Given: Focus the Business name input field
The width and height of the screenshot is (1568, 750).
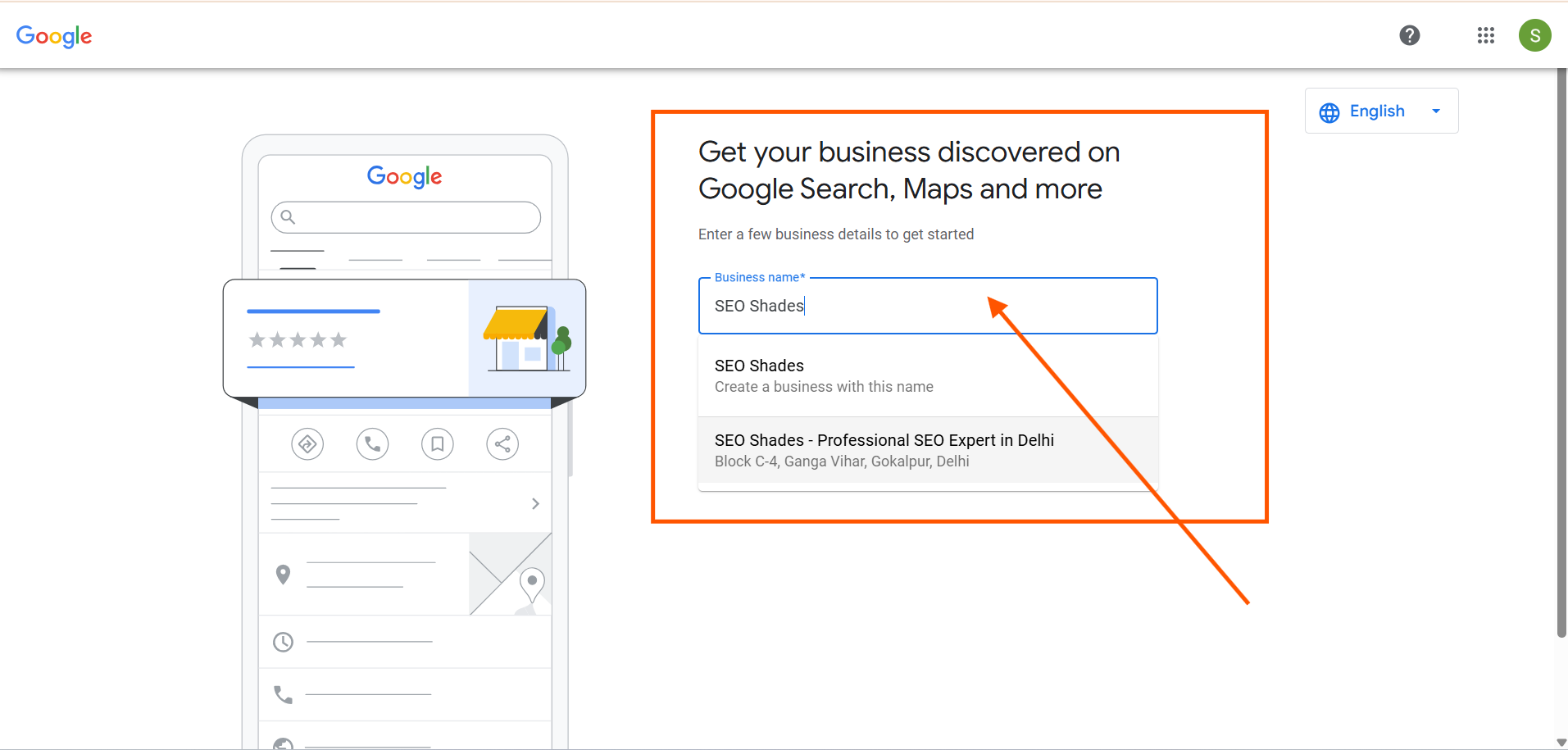Looking at the screenshot, I should (x=928, y=306).
